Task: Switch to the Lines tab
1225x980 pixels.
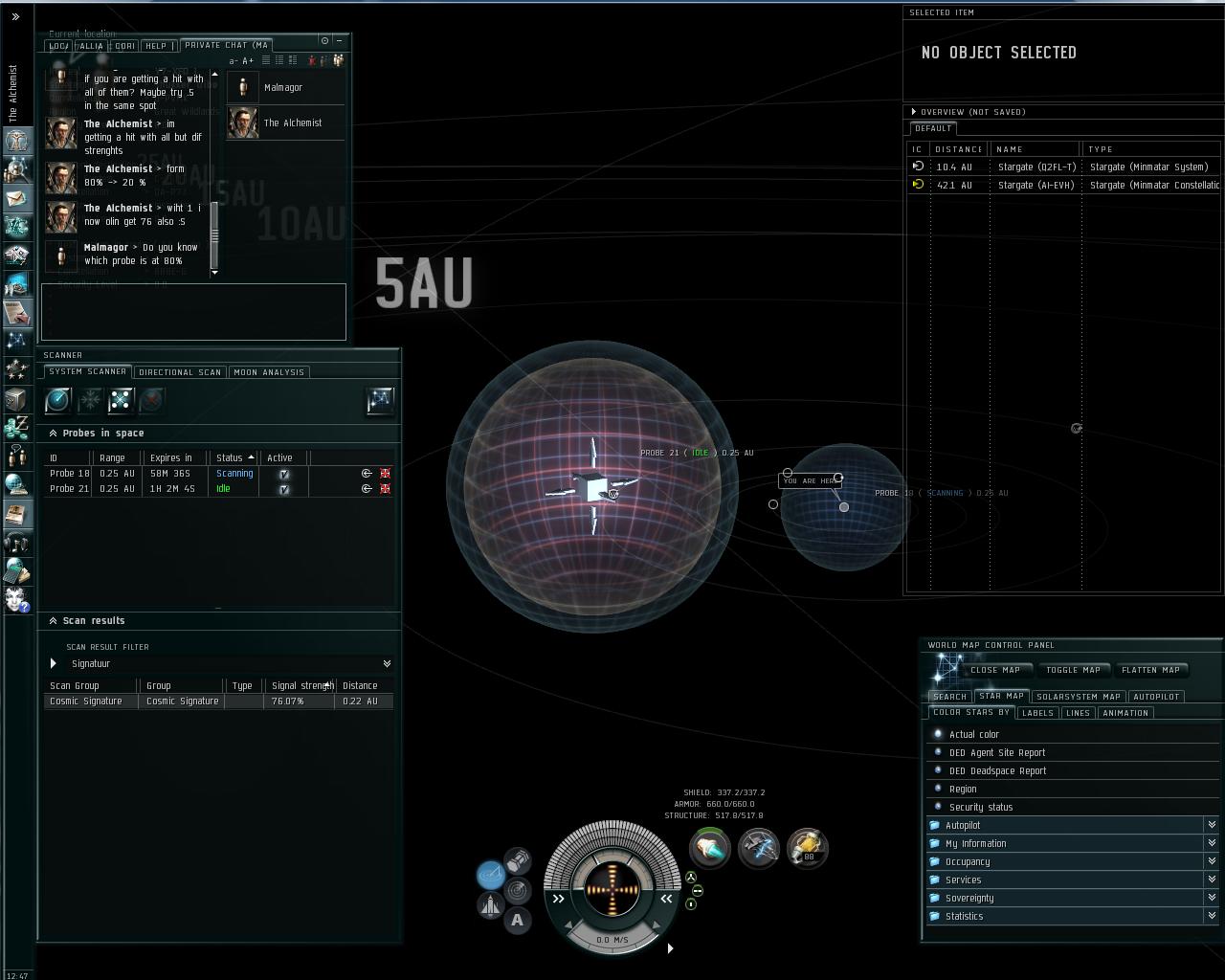Action: (x=1078, y=713)
